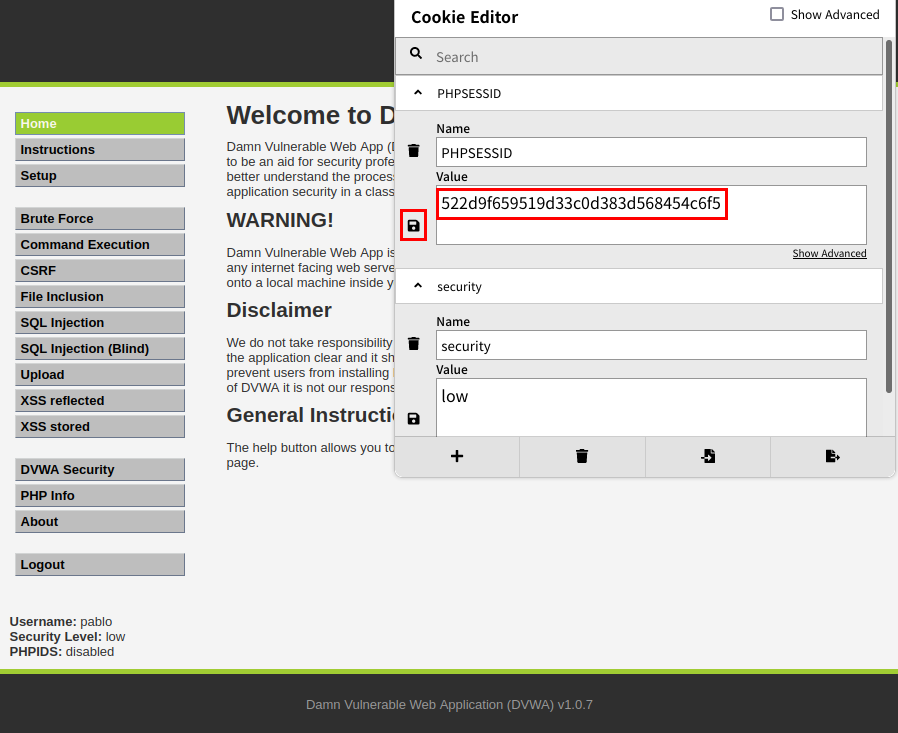Click the PHPIDS: disabled text
The width and height of the screenshot is (898, 733).
62,652
